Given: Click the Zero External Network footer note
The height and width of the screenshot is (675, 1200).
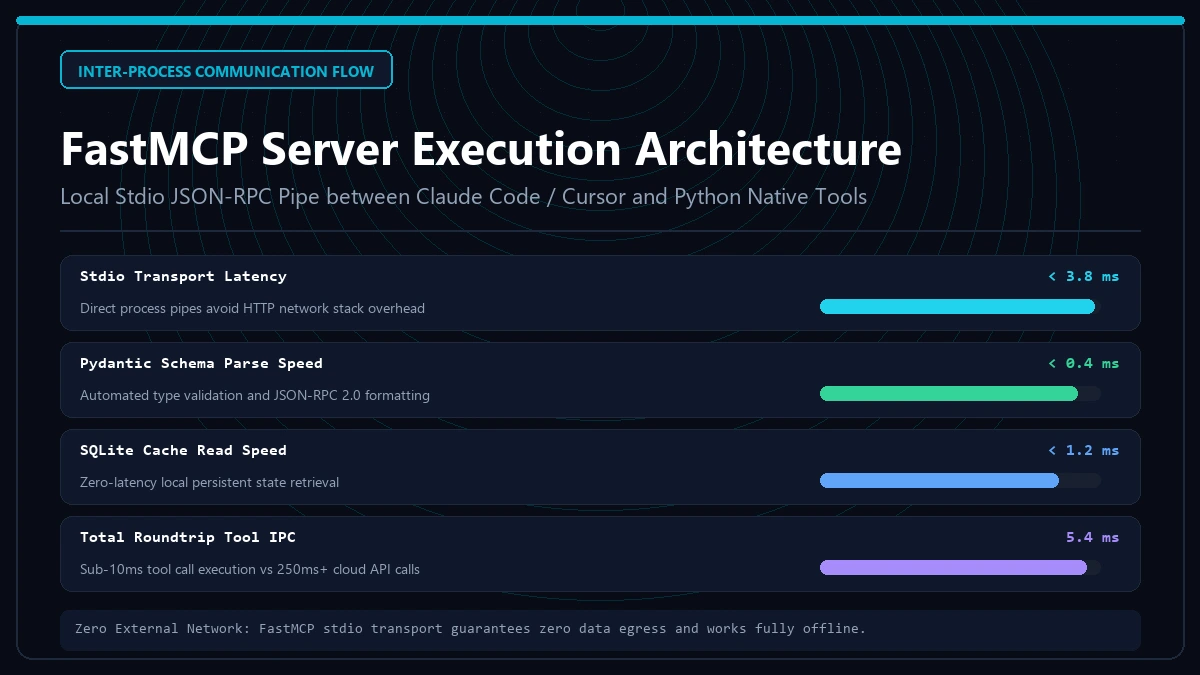Looking at the screenshot, I should 600,630.
